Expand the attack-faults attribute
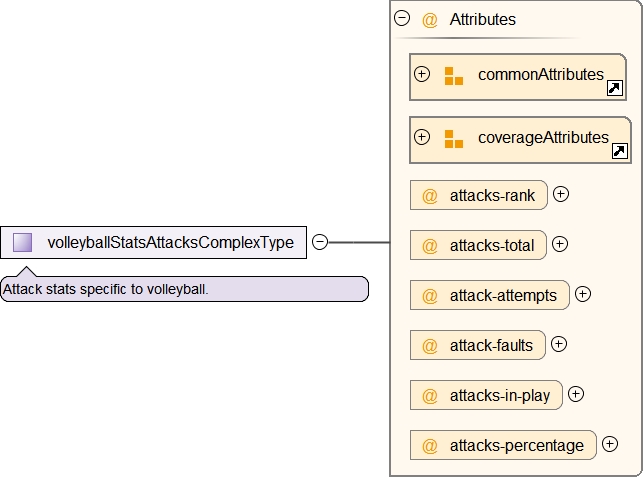The image size is (644, 478). [x=559, y=344]
